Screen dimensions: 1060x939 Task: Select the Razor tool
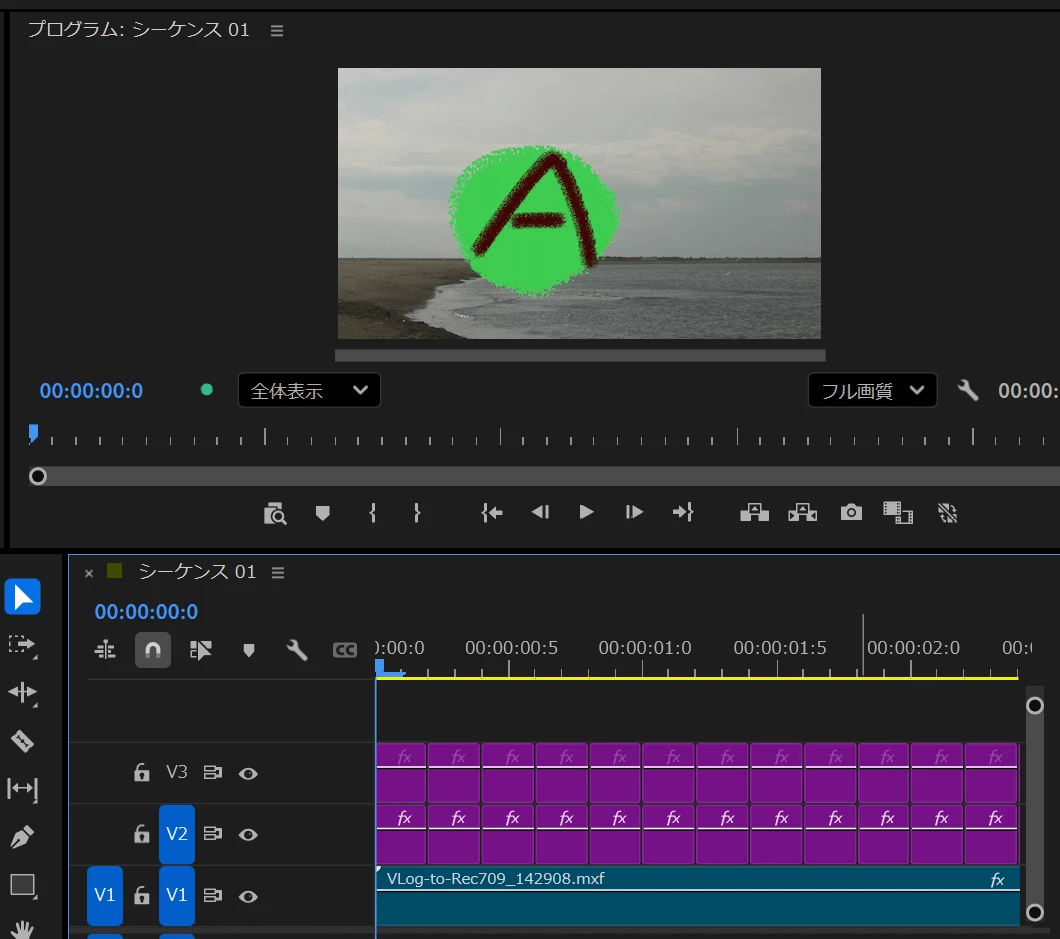point(22,741)
